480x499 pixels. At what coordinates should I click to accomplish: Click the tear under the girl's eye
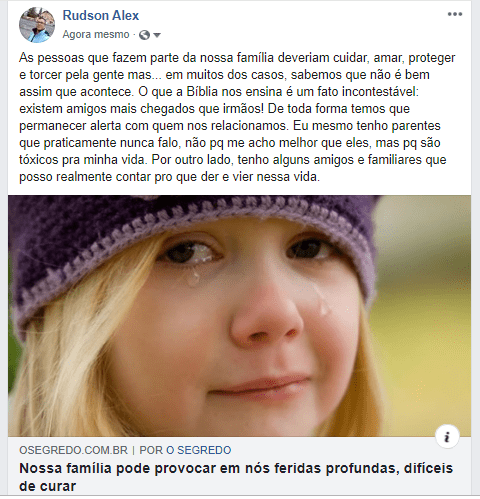193,277
